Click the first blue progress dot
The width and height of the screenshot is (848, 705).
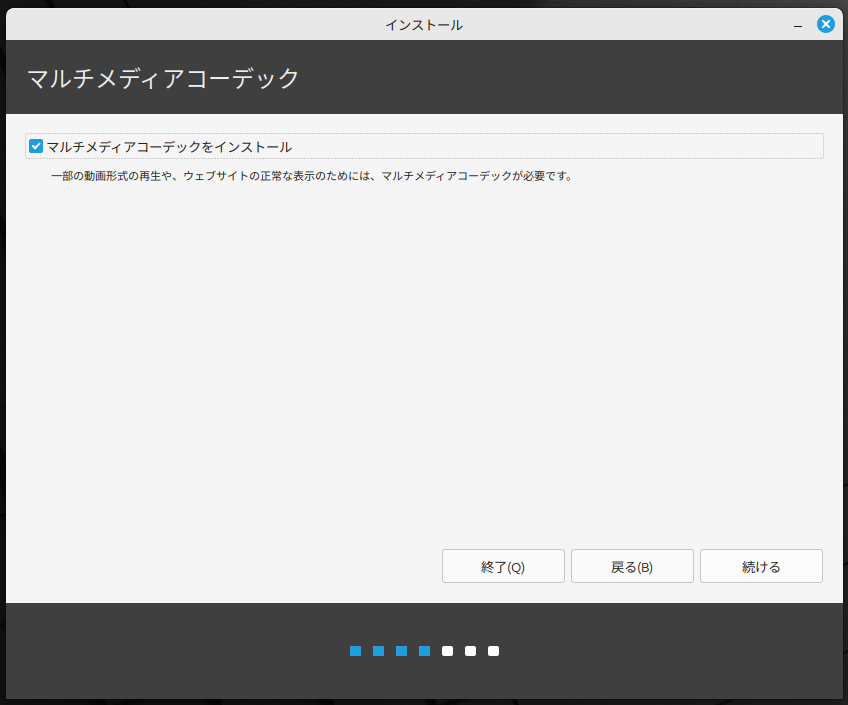(x=355, y=651)
